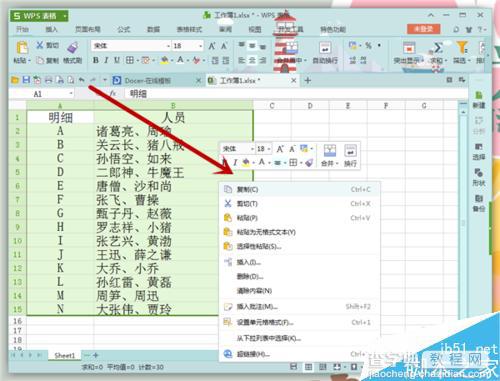Choose 插入批注(M)... from context menu
500x381 pixels.
click(299, 307)
